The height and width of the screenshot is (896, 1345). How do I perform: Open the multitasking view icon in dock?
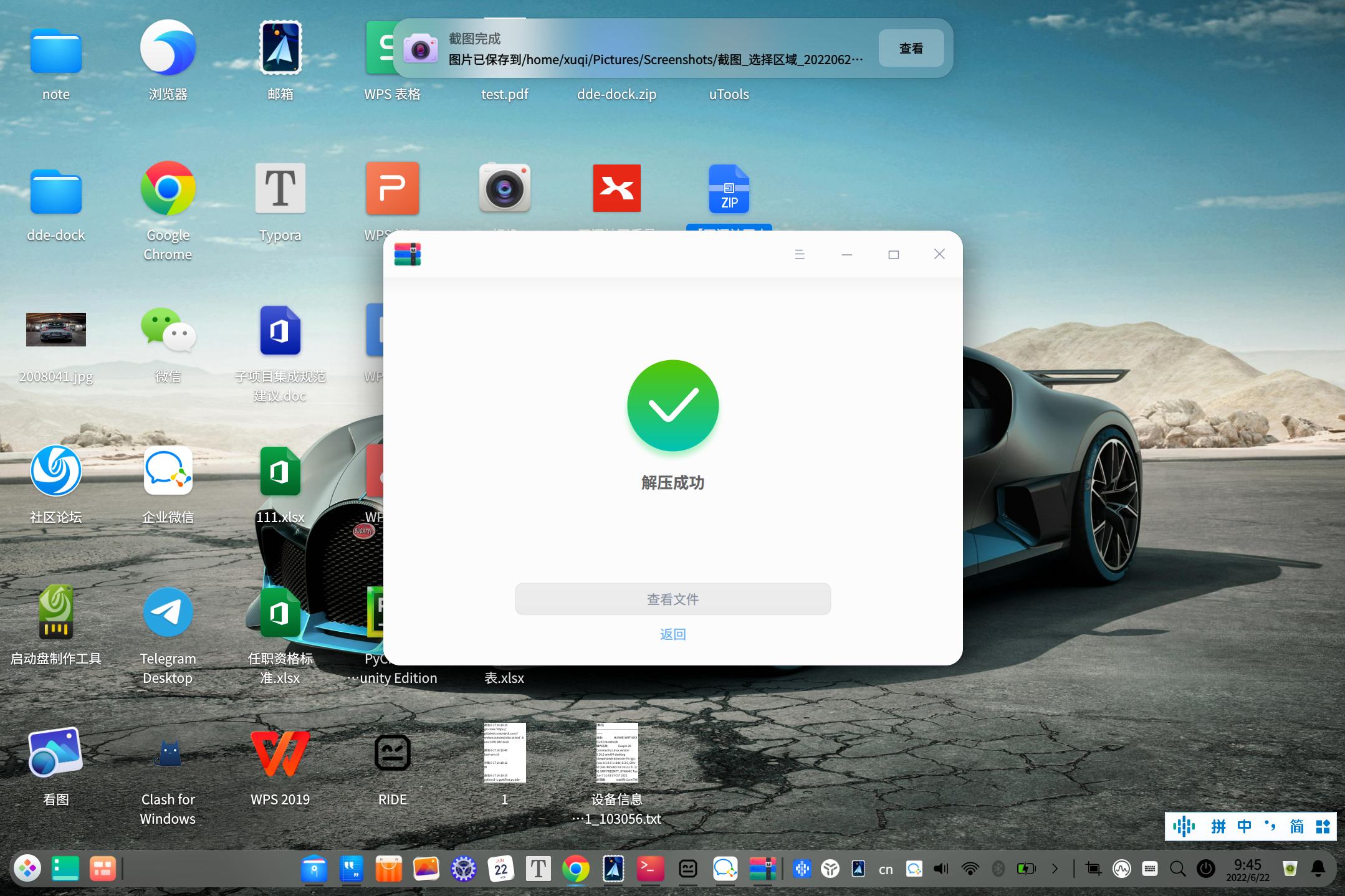102,869
